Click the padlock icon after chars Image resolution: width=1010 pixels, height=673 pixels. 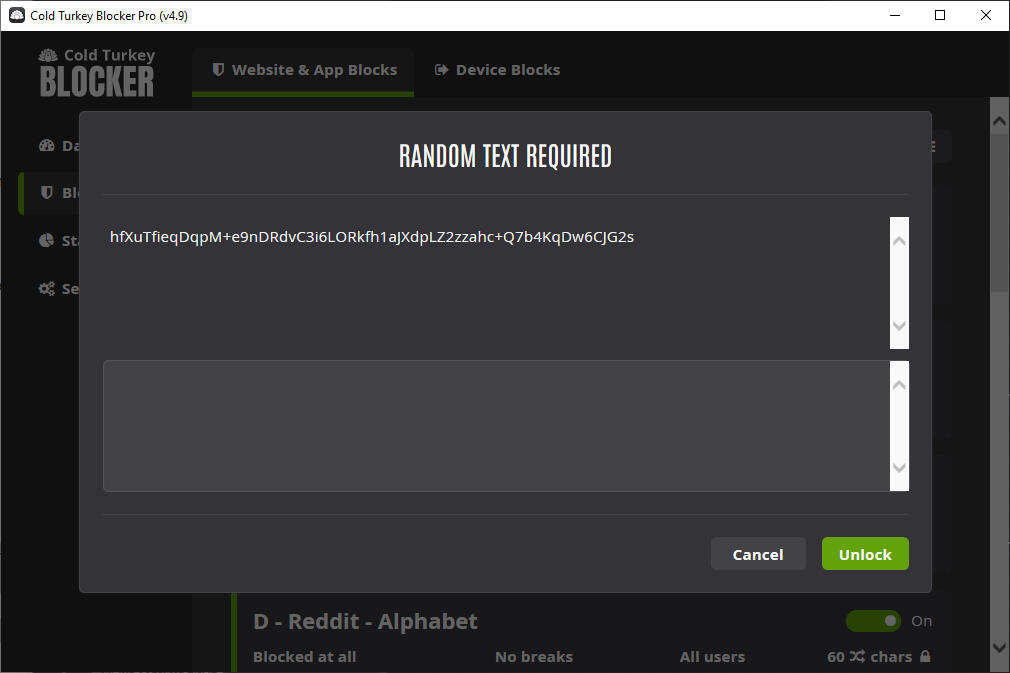tap(925, 657)
